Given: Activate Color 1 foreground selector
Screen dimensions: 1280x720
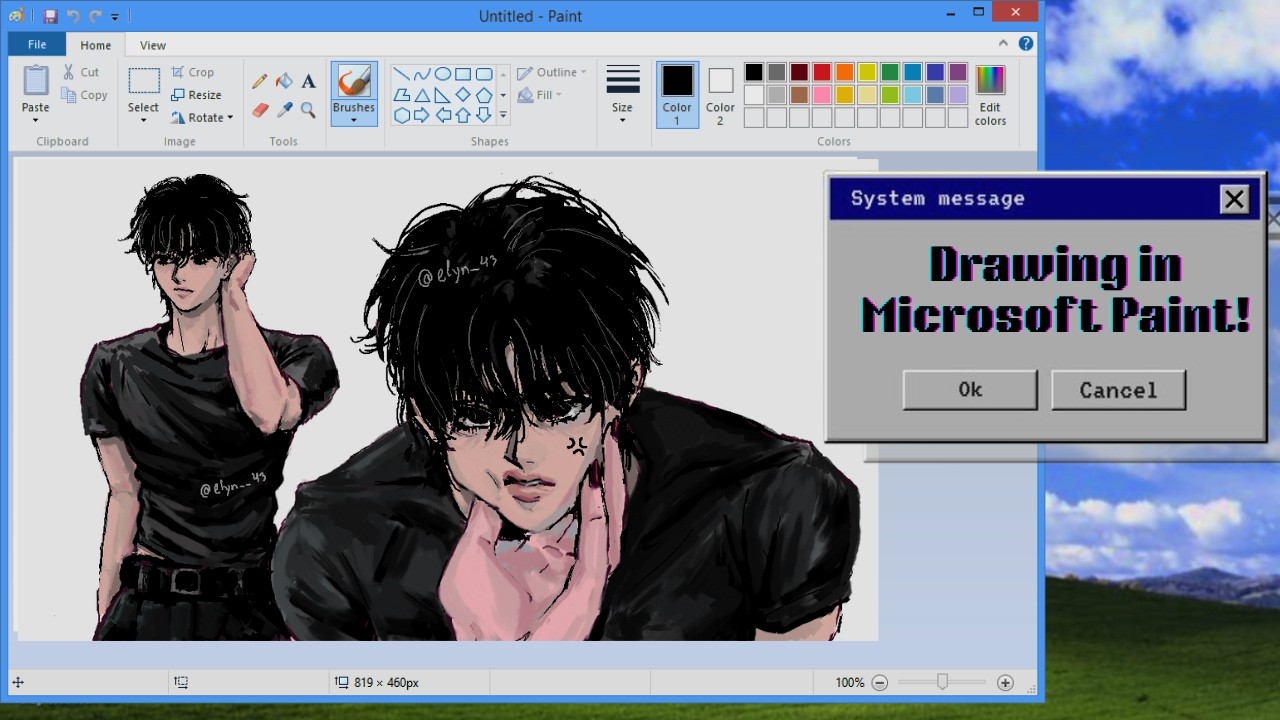Looking at the screenshot, I should [x=677, y=95].
